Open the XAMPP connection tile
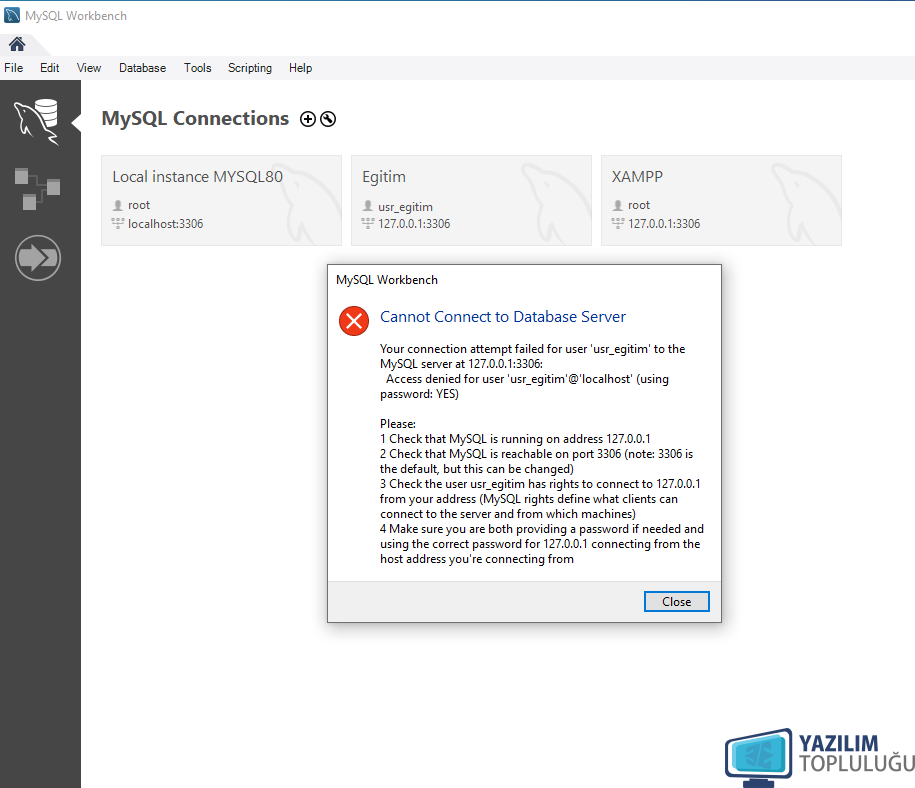The image size is (915, 788). pos(721,200)
